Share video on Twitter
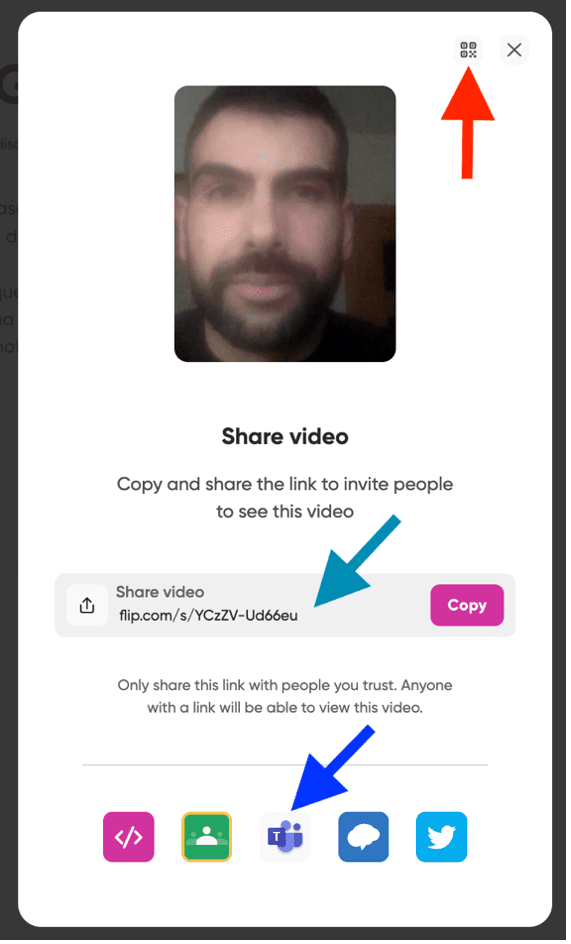 pyautogui.click(x=442, y=837)
